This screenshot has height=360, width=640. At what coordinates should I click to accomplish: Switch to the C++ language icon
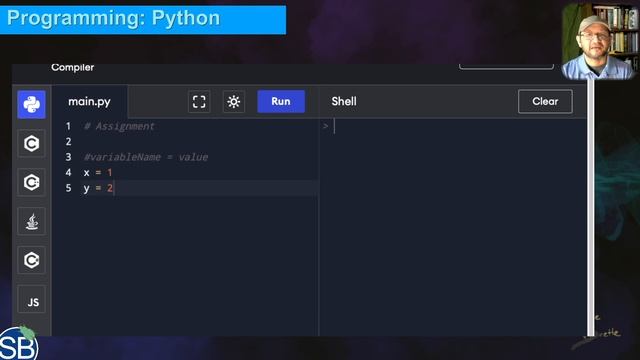[x=31, y=182]
